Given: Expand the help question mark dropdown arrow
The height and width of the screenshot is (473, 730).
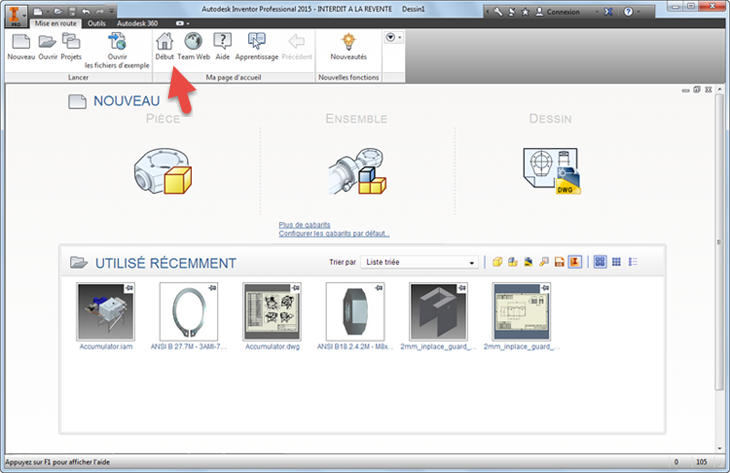Looking at the screenshot, I should point(639,12).
